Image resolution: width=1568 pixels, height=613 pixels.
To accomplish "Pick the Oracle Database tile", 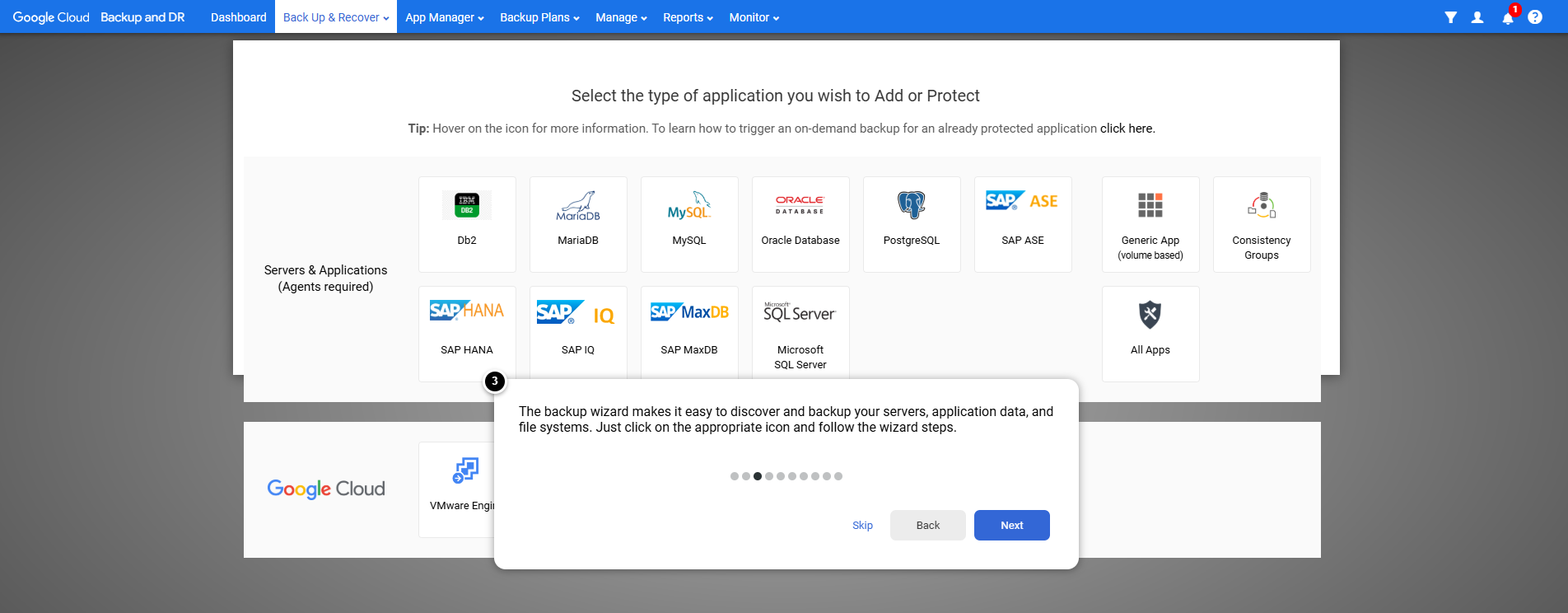I will point(800,224).
